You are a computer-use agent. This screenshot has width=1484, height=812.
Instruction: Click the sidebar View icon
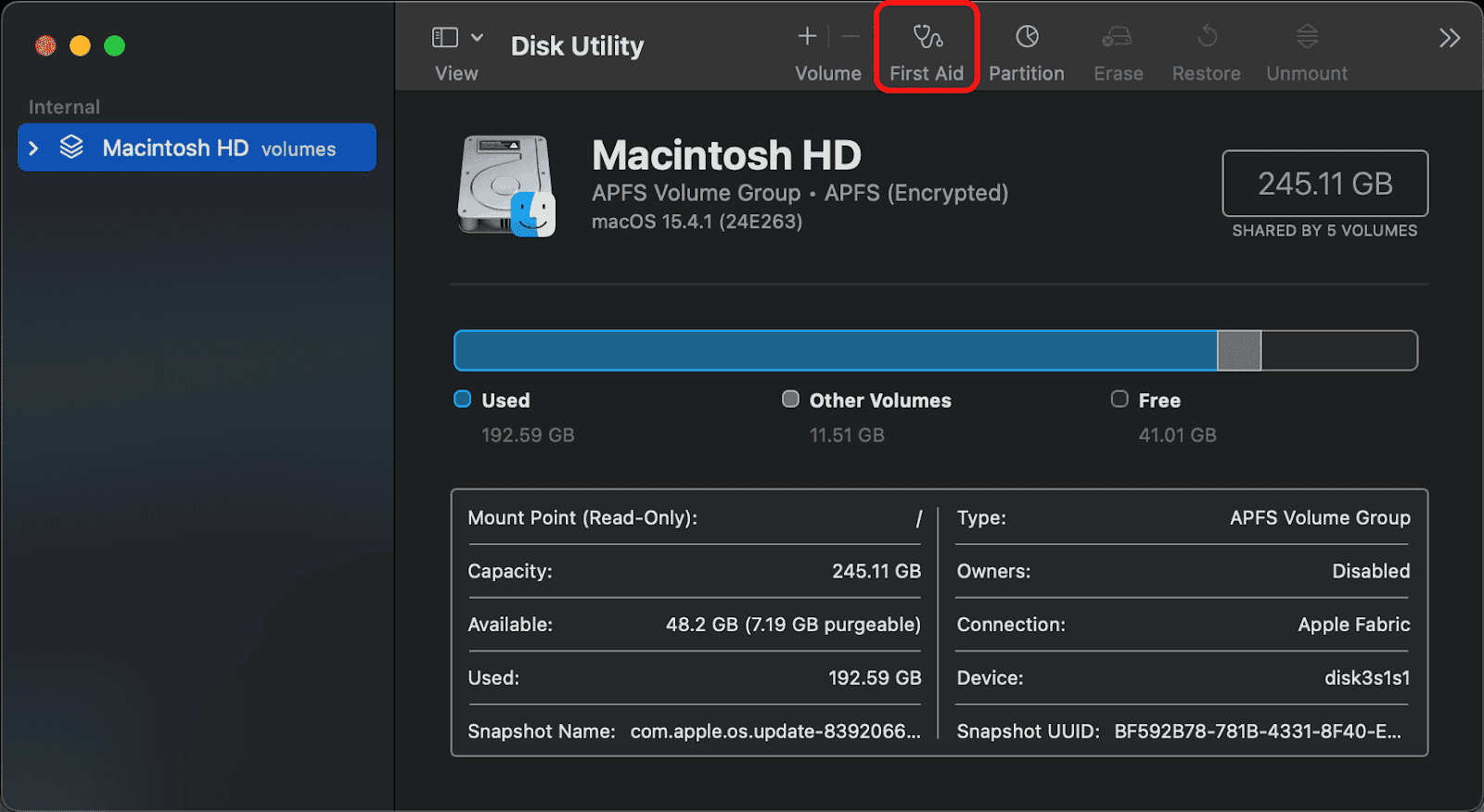tap(445, 38)
